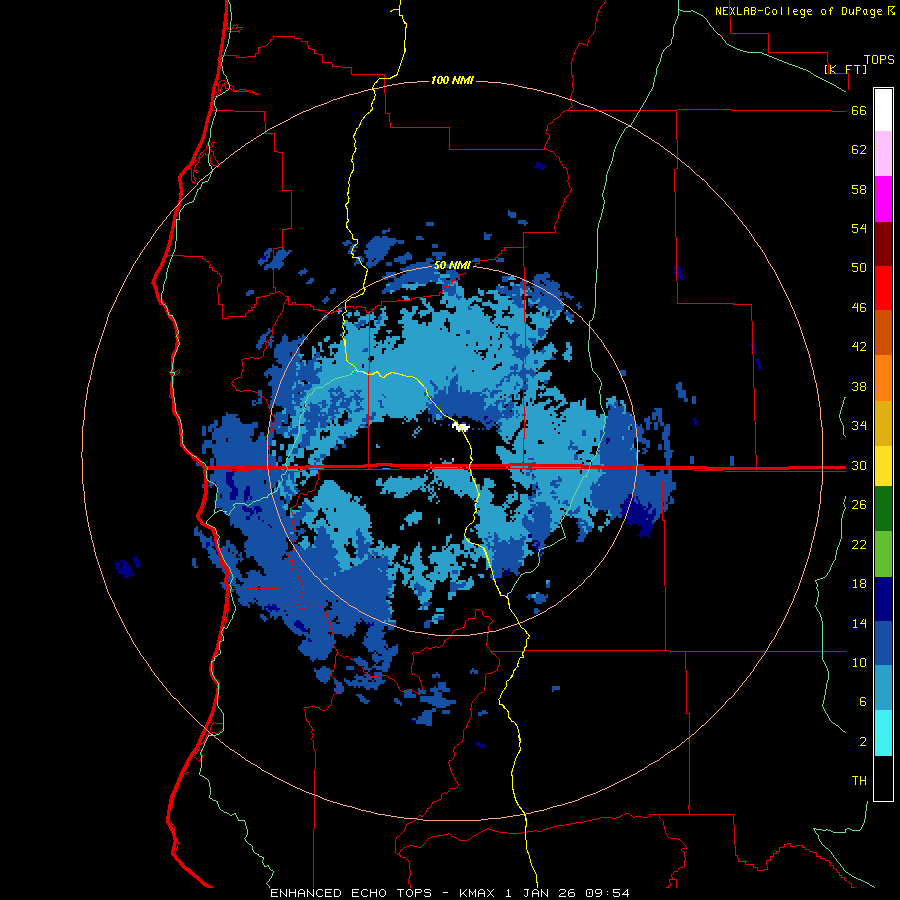Viewport: 900px width, 900px height.
Task: Click the 100 NMI range ring label
Action: coord(452,80)
